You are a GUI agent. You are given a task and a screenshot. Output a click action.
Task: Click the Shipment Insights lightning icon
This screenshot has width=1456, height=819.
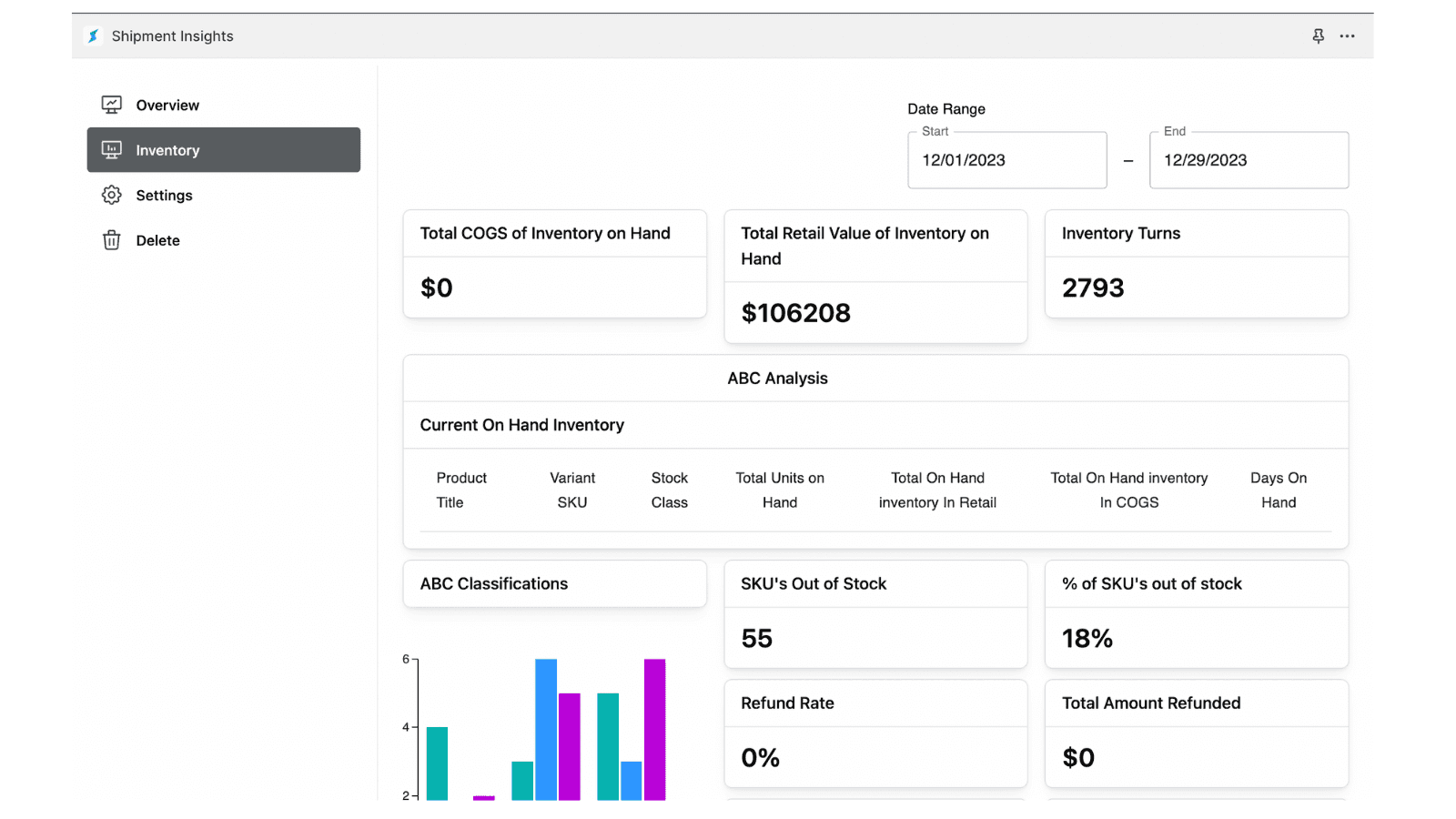coord(94,35)
